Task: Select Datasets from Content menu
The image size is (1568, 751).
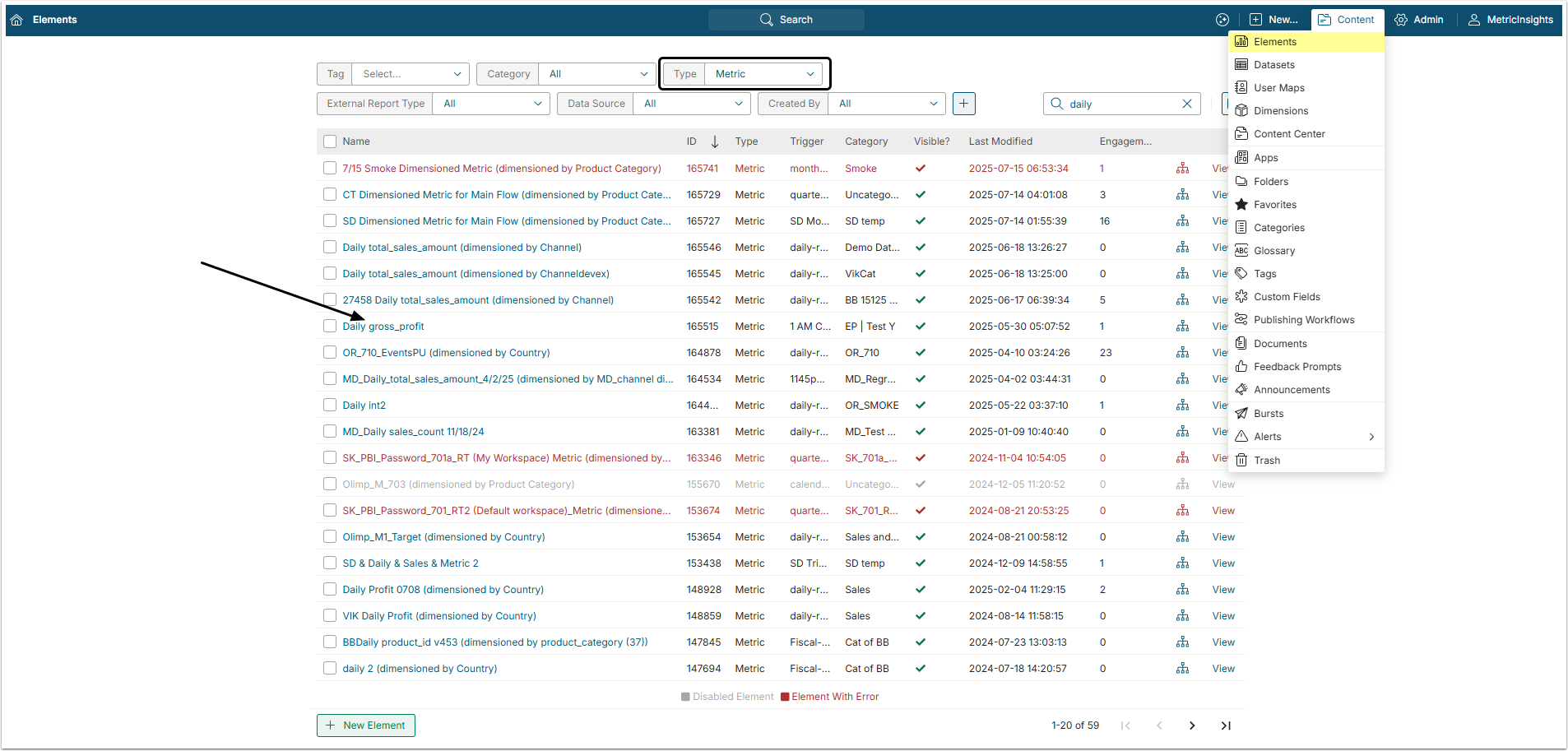Action: (x=1273, y=65)
